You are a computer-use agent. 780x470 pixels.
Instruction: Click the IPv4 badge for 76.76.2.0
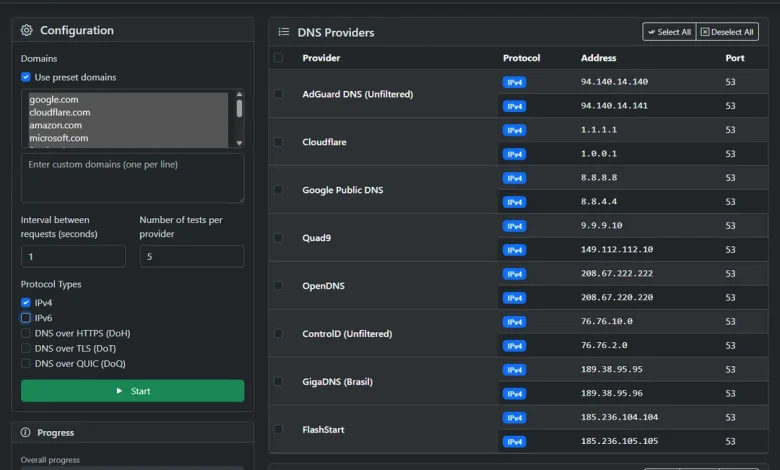[x=514, y=346]
